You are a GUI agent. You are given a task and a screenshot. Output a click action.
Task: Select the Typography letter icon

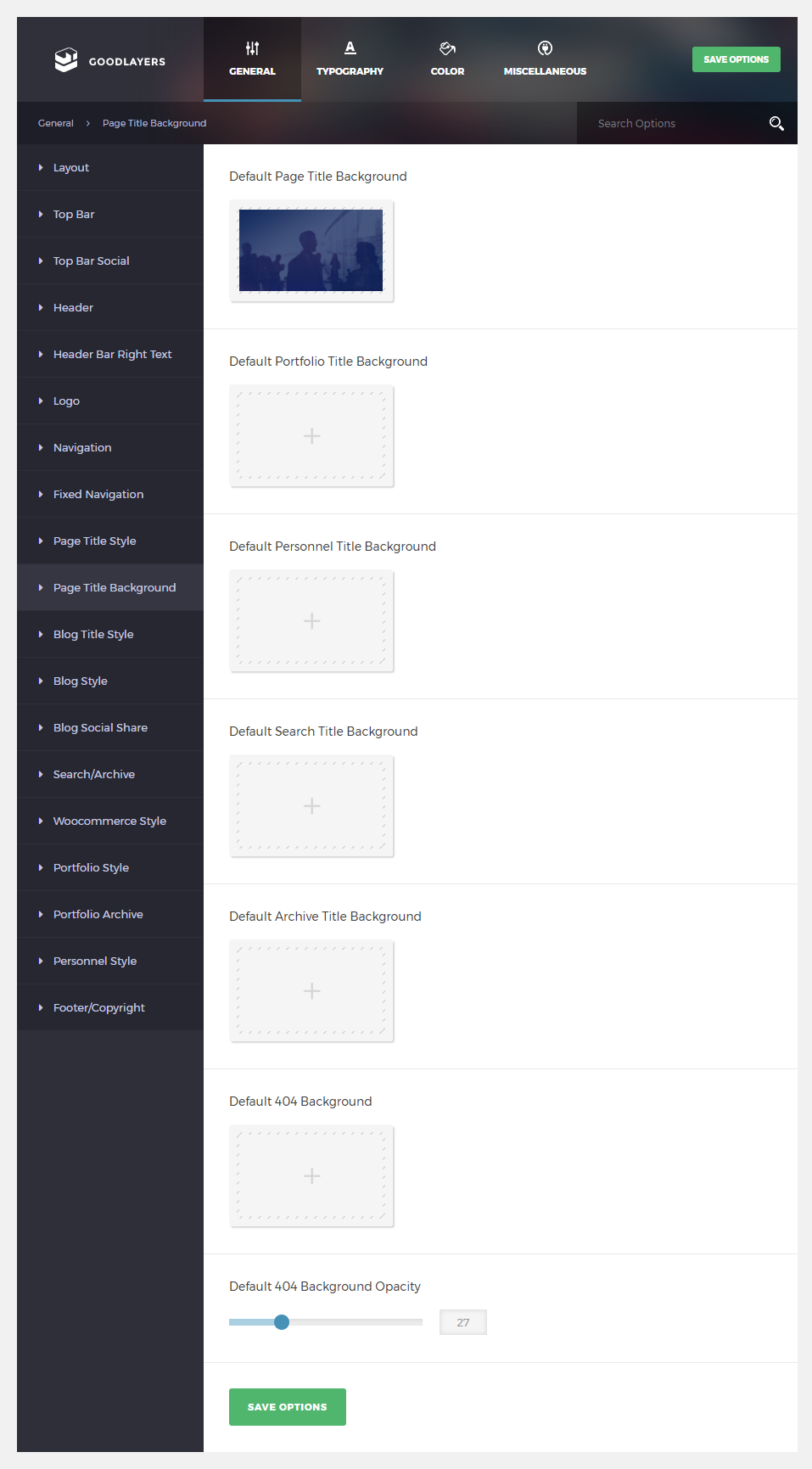coord(350,48)
